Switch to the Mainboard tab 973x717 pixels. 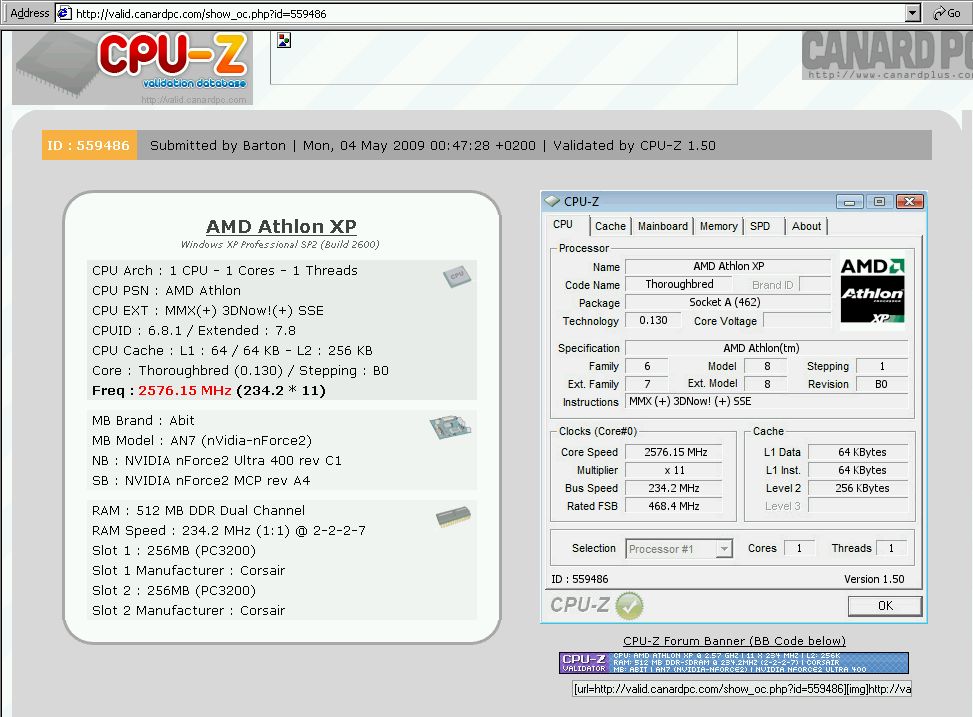pyautogui.click(x=663, y=226)
